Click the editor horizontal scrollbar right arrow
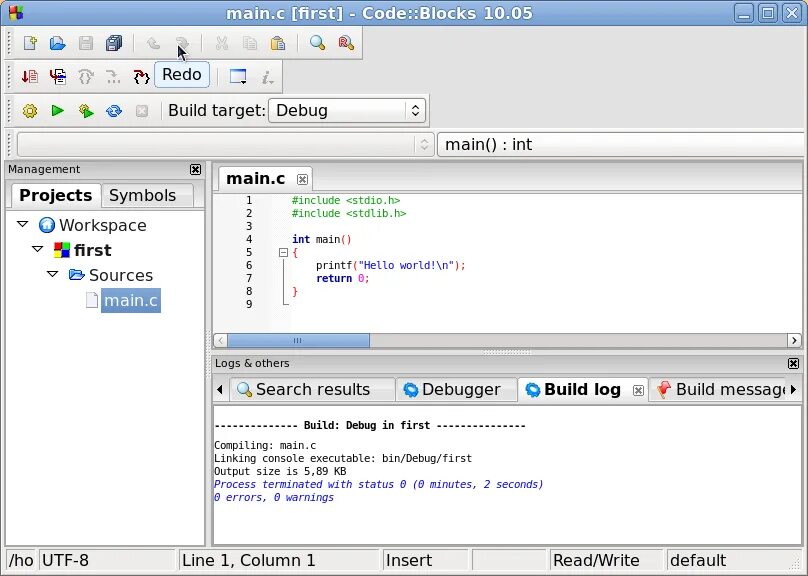 pyautogui.click(x=794, y=341)
